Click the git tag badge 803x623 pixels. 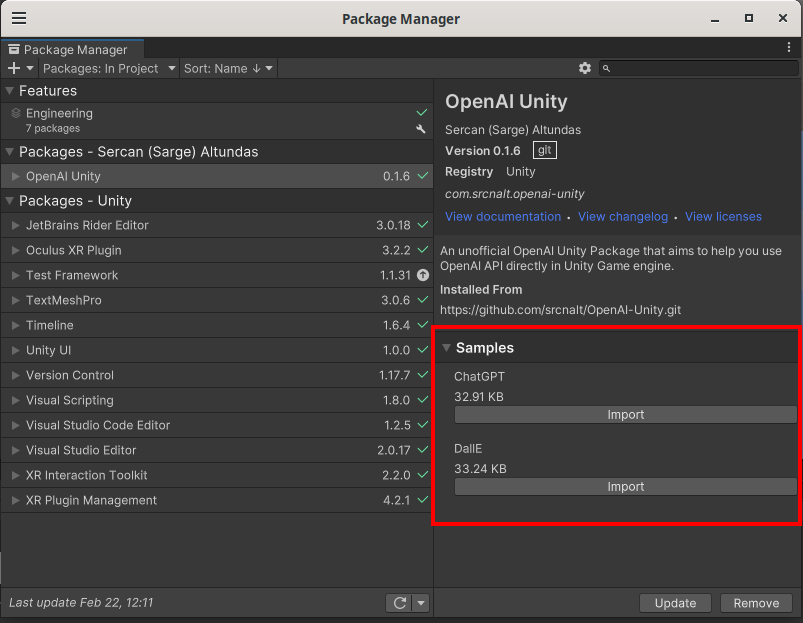[x=544, y=151]
